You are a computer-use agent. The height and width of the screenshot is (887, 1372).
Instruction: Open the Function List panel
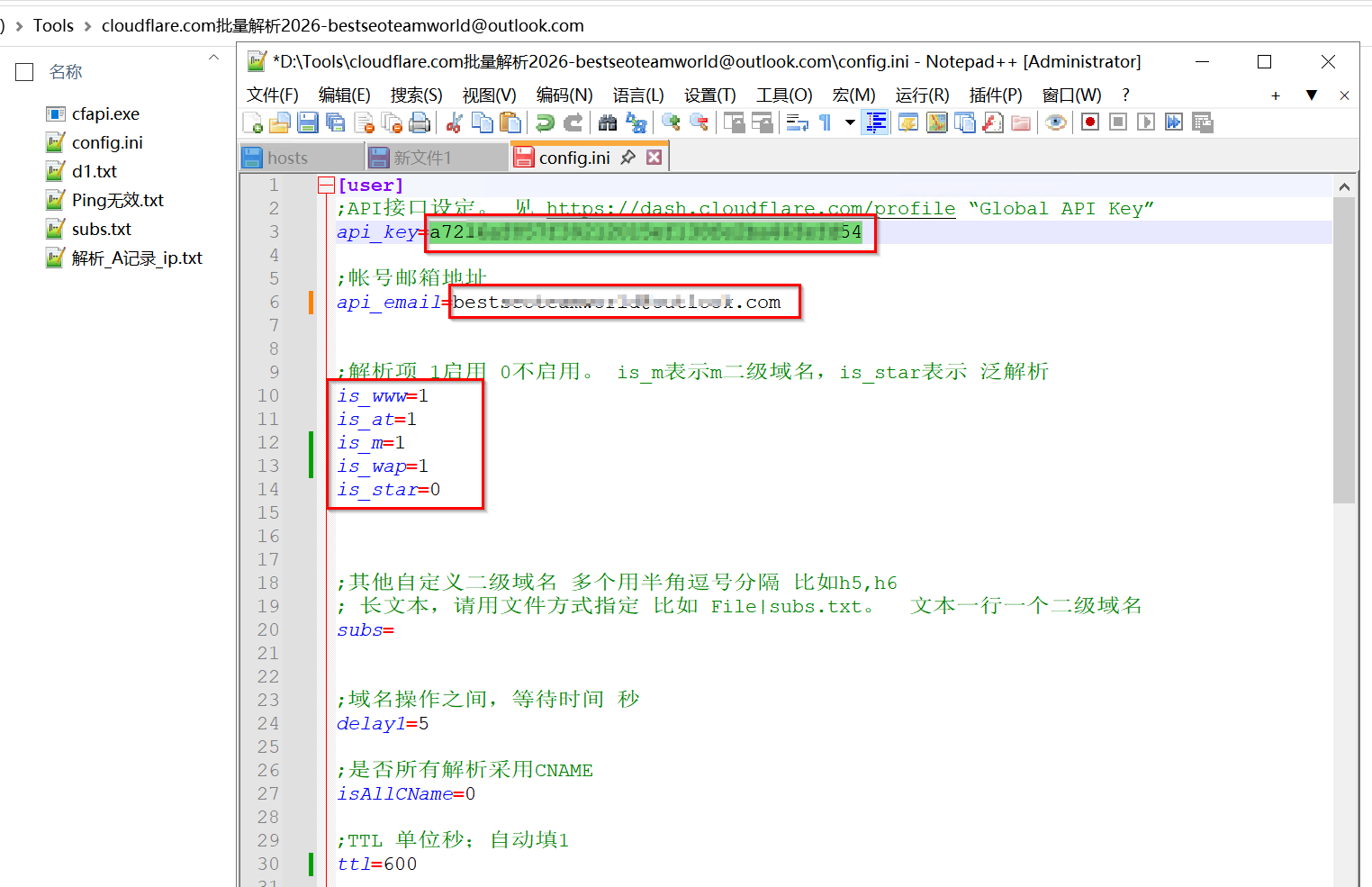click(992, 122)
